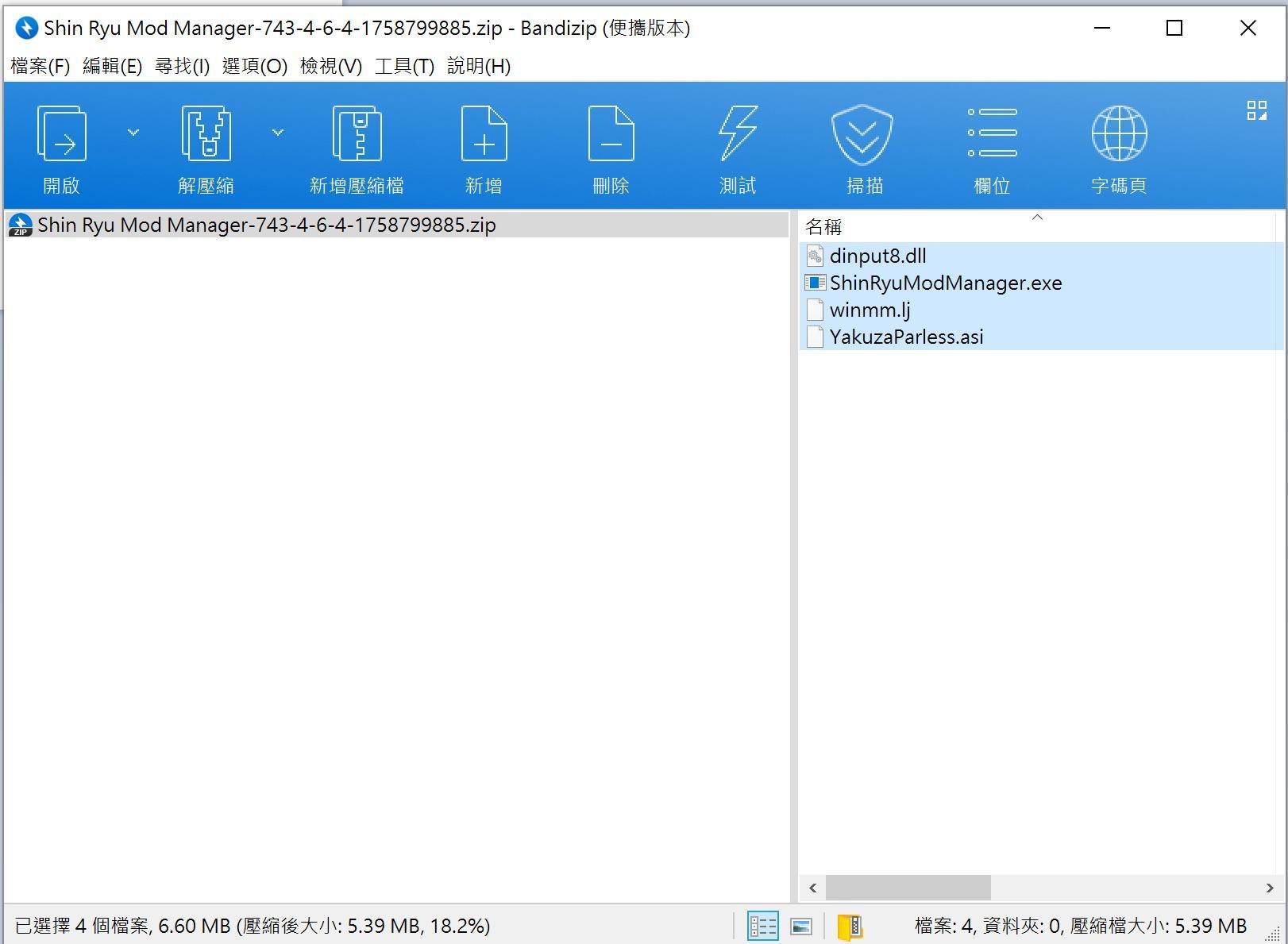Expand the dropdown arrow next to 解壓縮

pos(278,133)
